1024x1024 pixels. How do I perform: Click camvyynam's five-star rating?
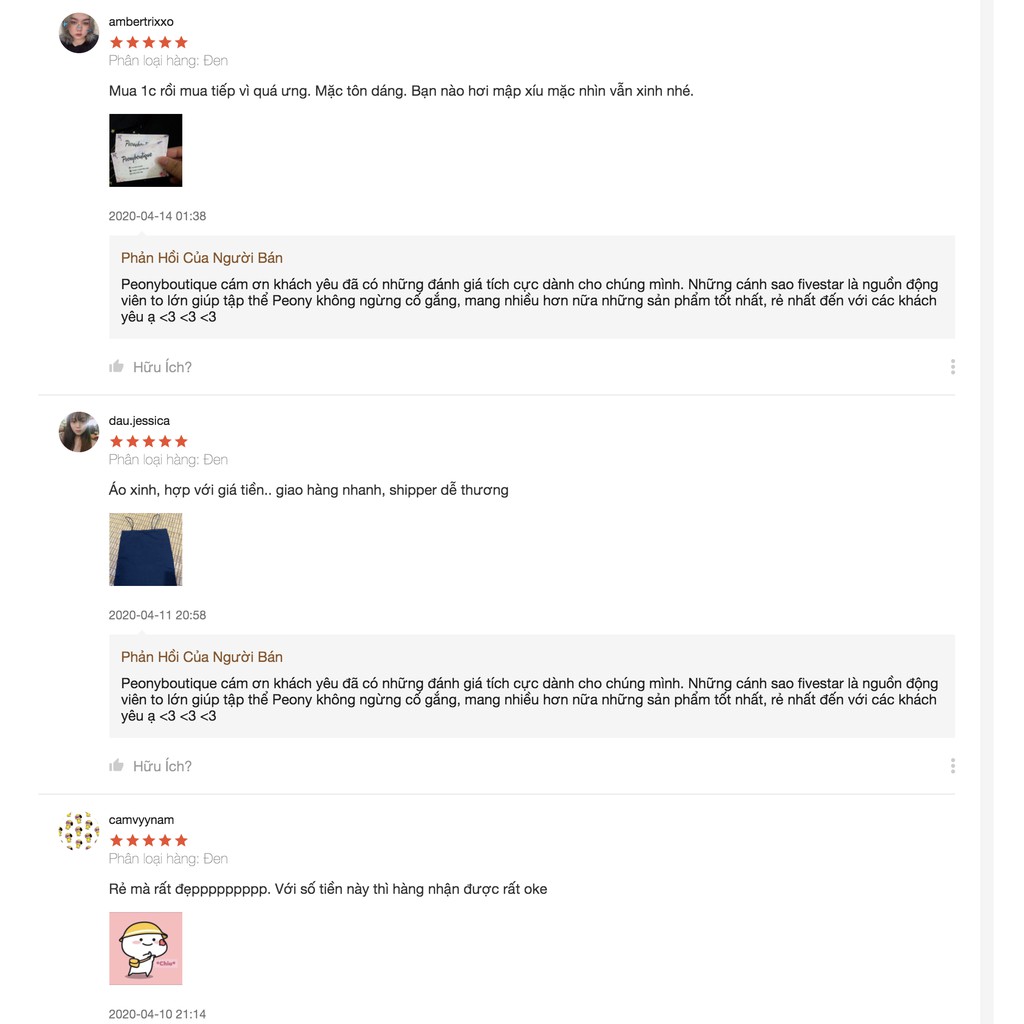(x=148, y=840)
